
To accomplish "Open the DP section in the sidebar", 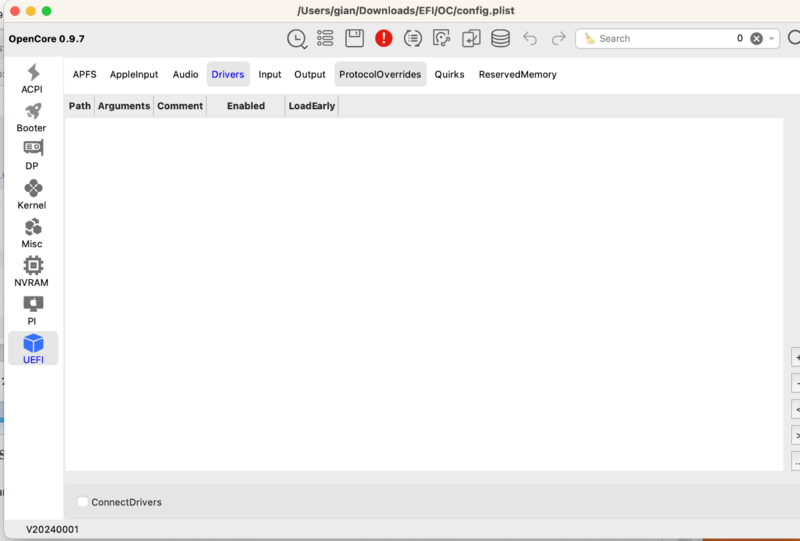I will (x=32, y=156).
